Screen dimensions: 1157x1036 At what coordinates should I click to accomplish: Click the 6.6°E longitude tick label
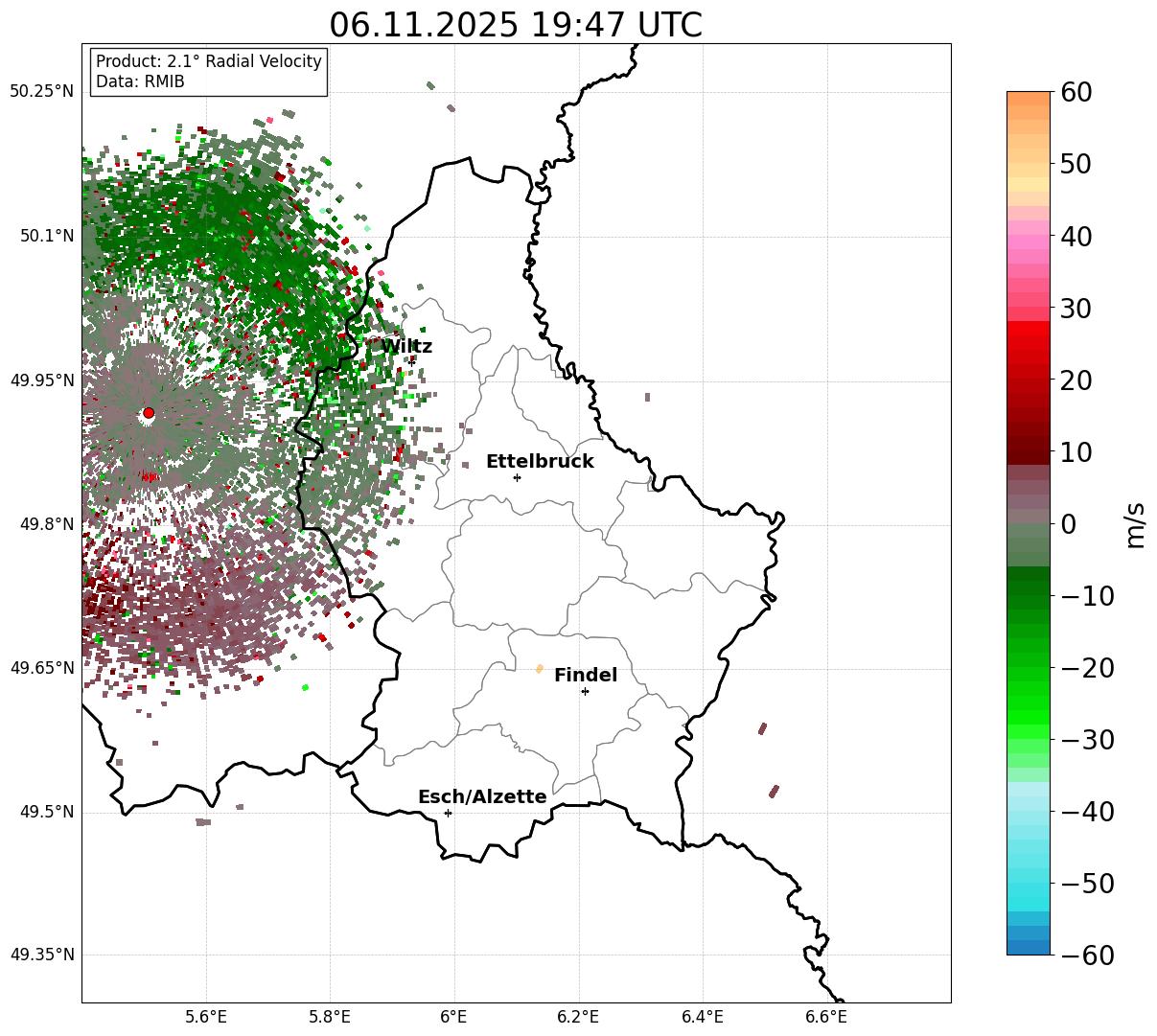click(826, 1017)
